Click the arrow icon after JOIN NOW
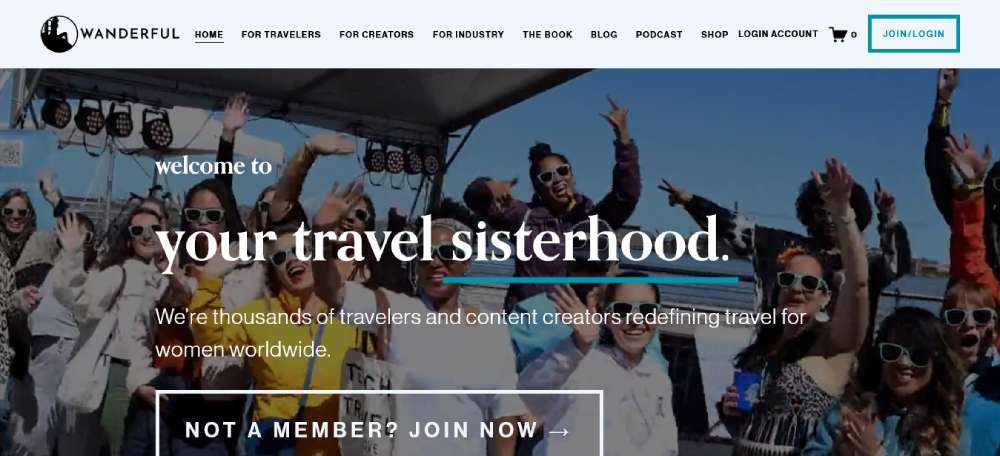 click(x=559, y=432)
